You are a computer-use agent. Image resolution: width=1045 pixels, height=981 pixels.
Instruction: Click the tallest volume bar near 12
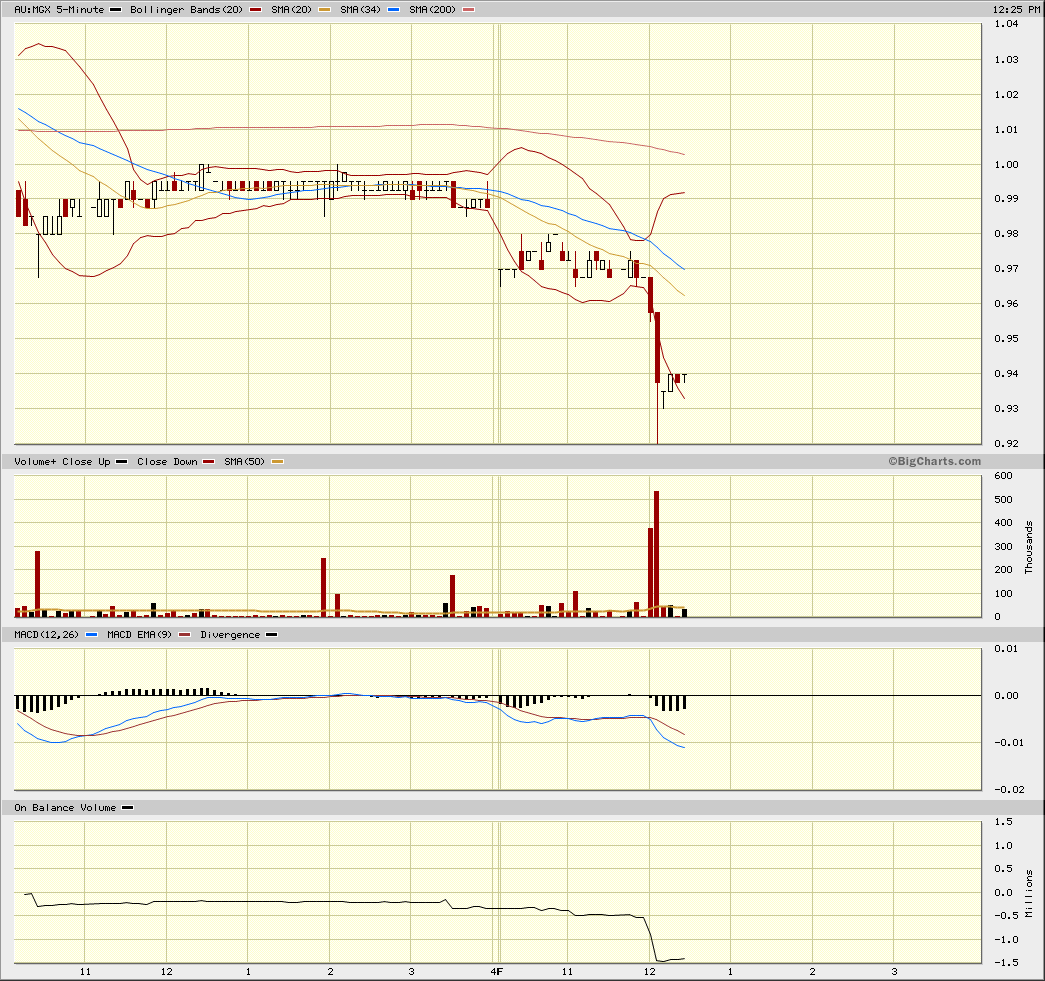(x=656, y=554)
